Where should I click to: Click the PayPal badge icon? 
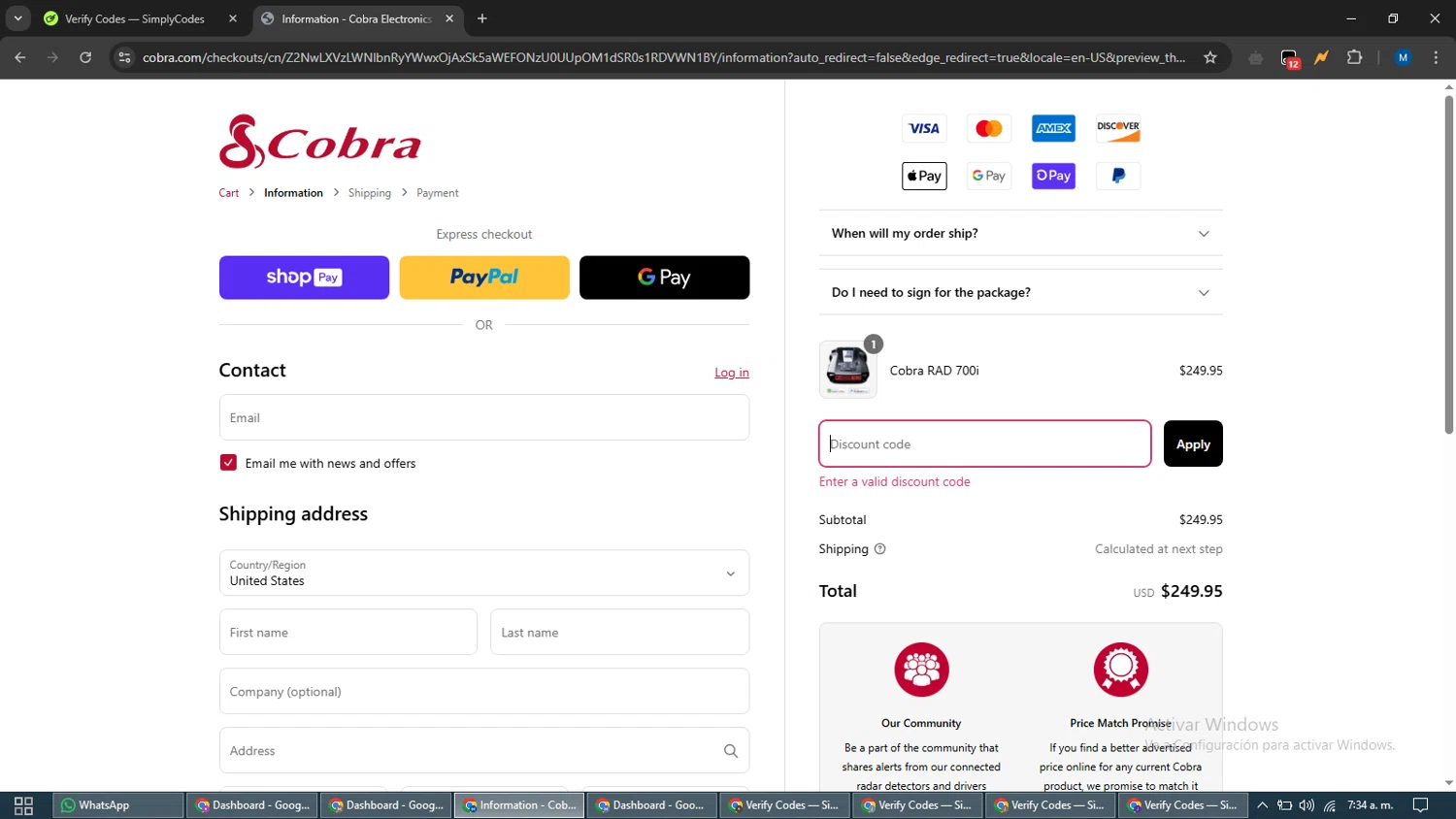tap(1118, 176)
